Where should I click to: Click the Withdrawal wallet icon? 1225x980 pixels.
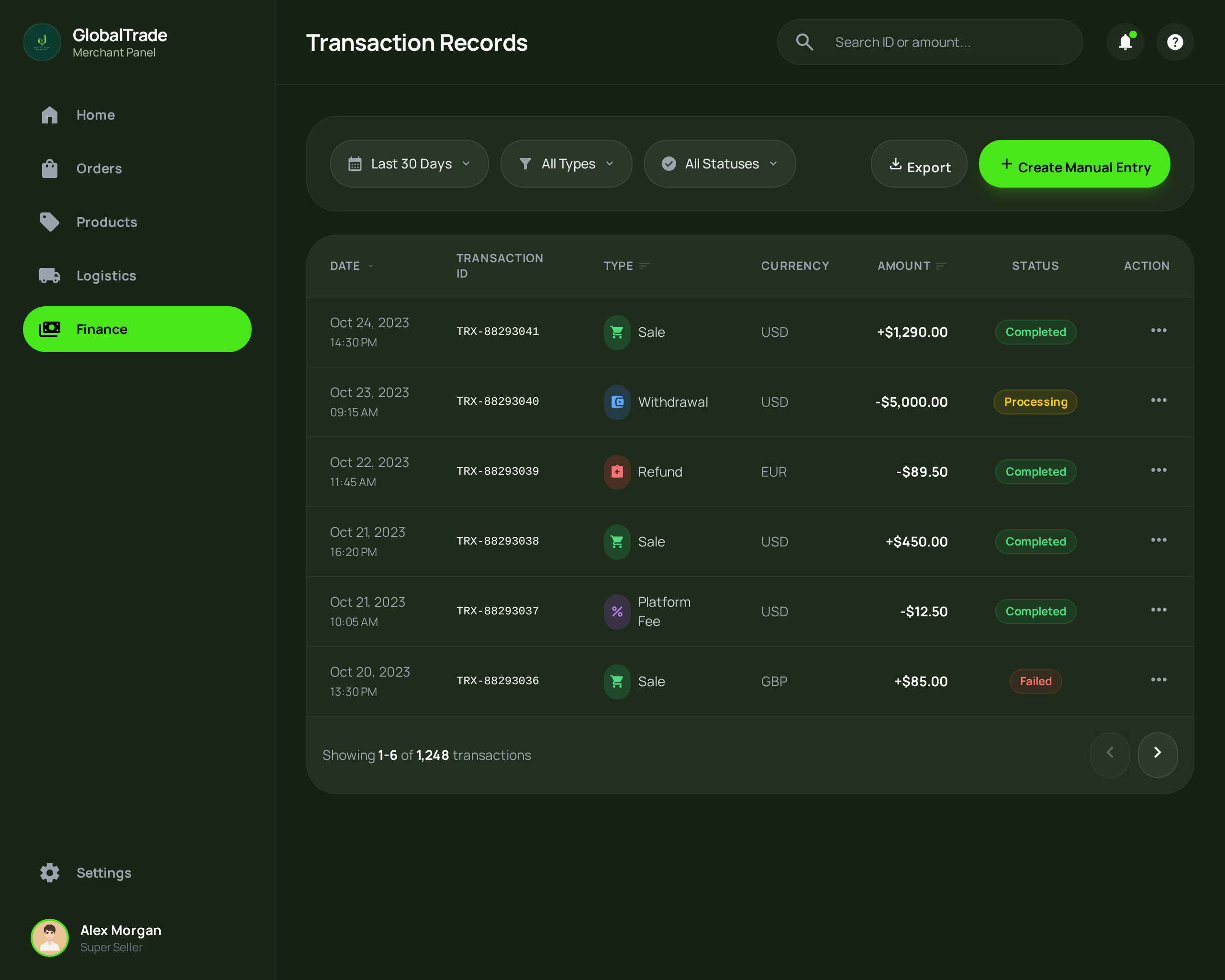(x=617, y=401)
